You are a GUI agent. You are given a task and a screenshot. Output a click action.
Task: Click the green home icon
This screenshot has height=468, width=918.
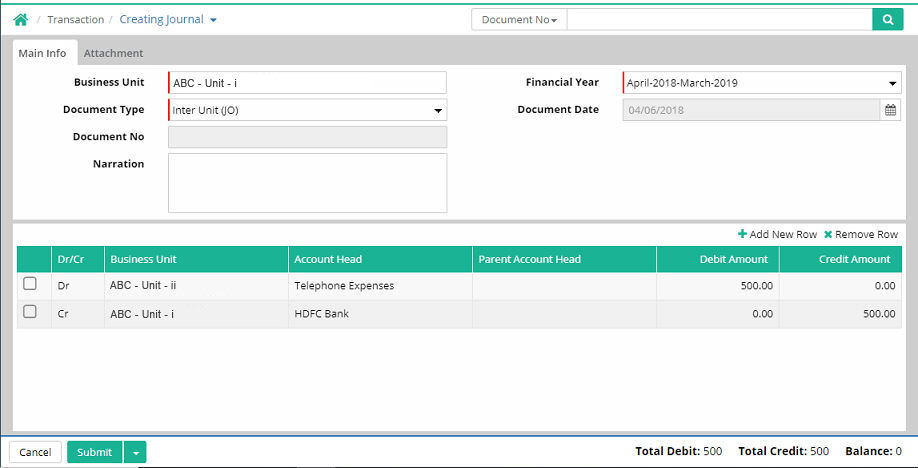tap(20, 19)
